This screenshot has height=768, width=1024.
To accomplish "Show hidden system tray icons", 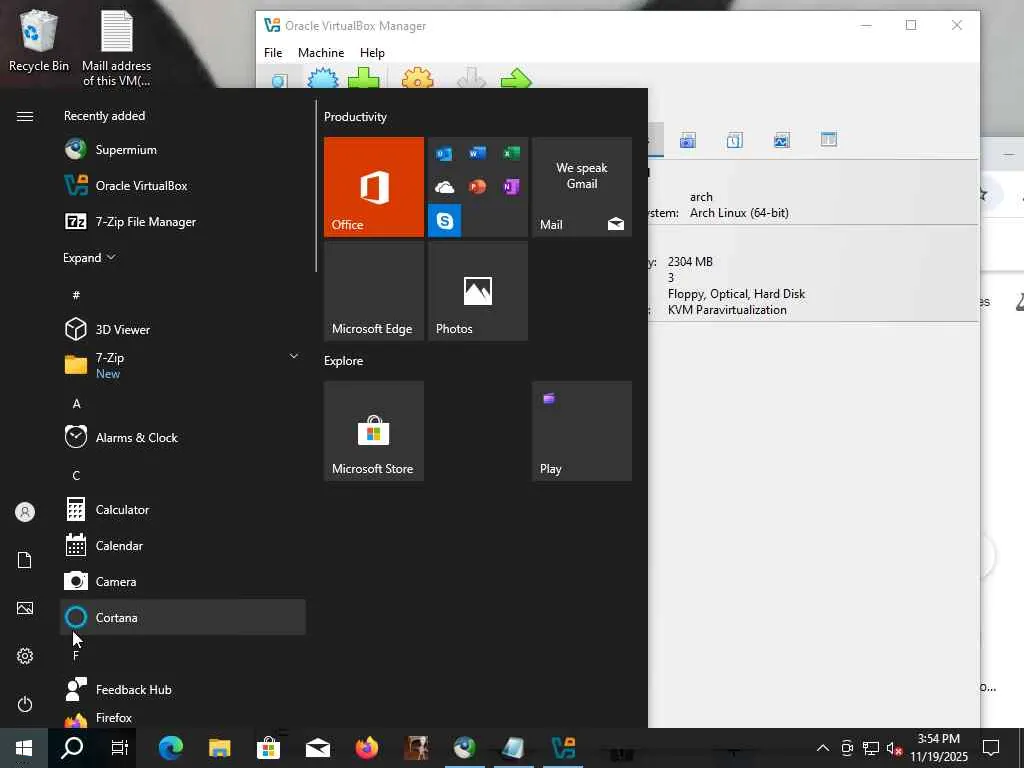I will [823, 748].
